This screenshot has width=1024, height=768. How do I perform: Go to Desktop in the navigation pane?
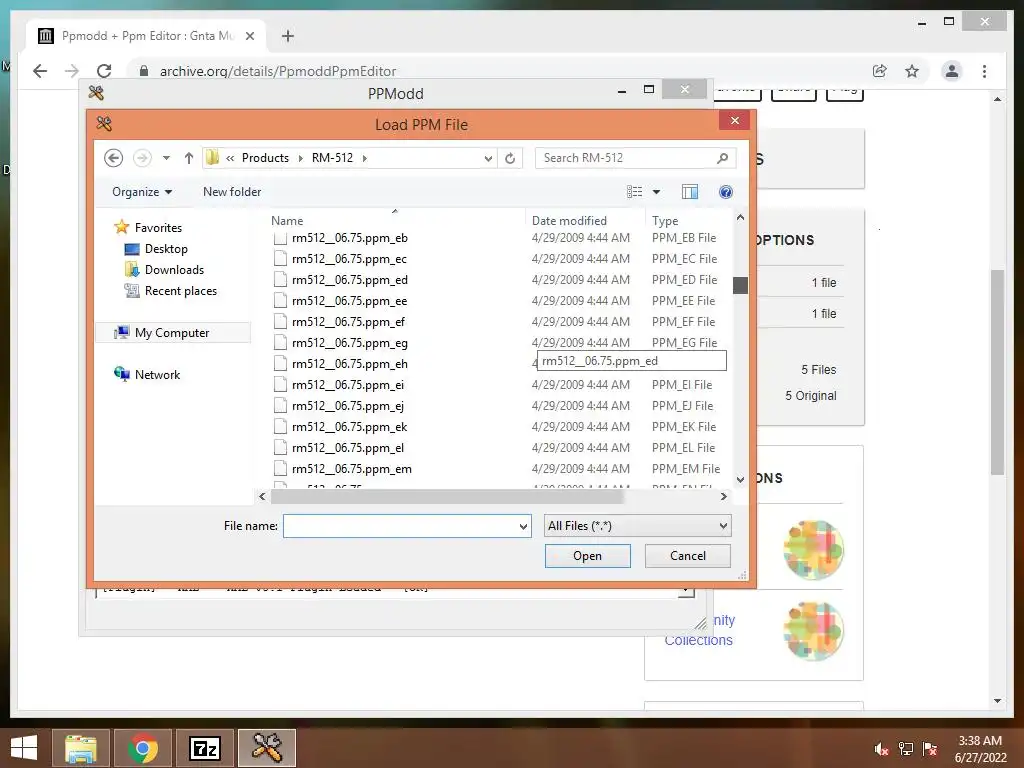tap(166, 249)
